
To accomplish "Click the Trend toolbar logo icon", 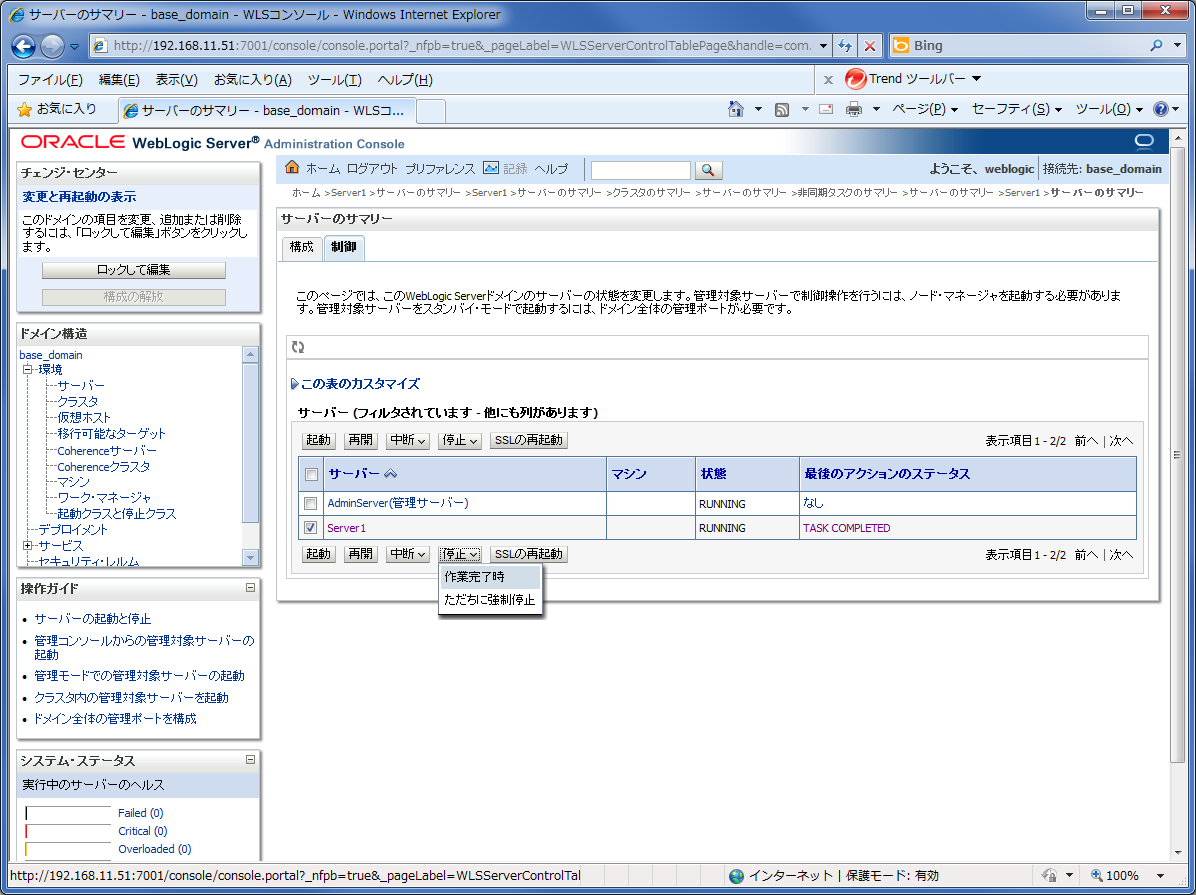I will 855,79.
